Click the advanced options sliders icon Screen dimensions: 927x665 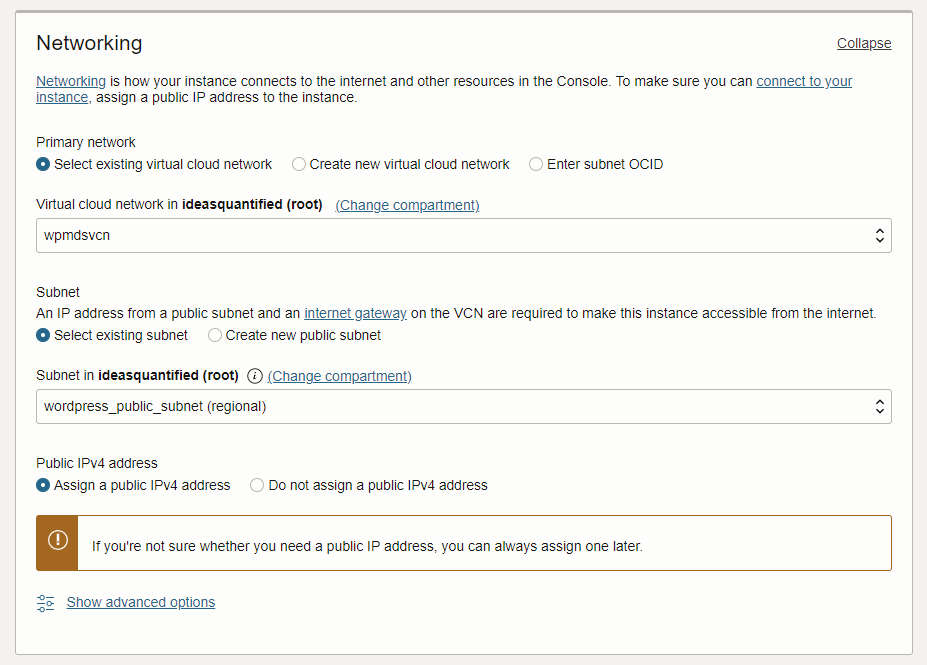(46, 603)
